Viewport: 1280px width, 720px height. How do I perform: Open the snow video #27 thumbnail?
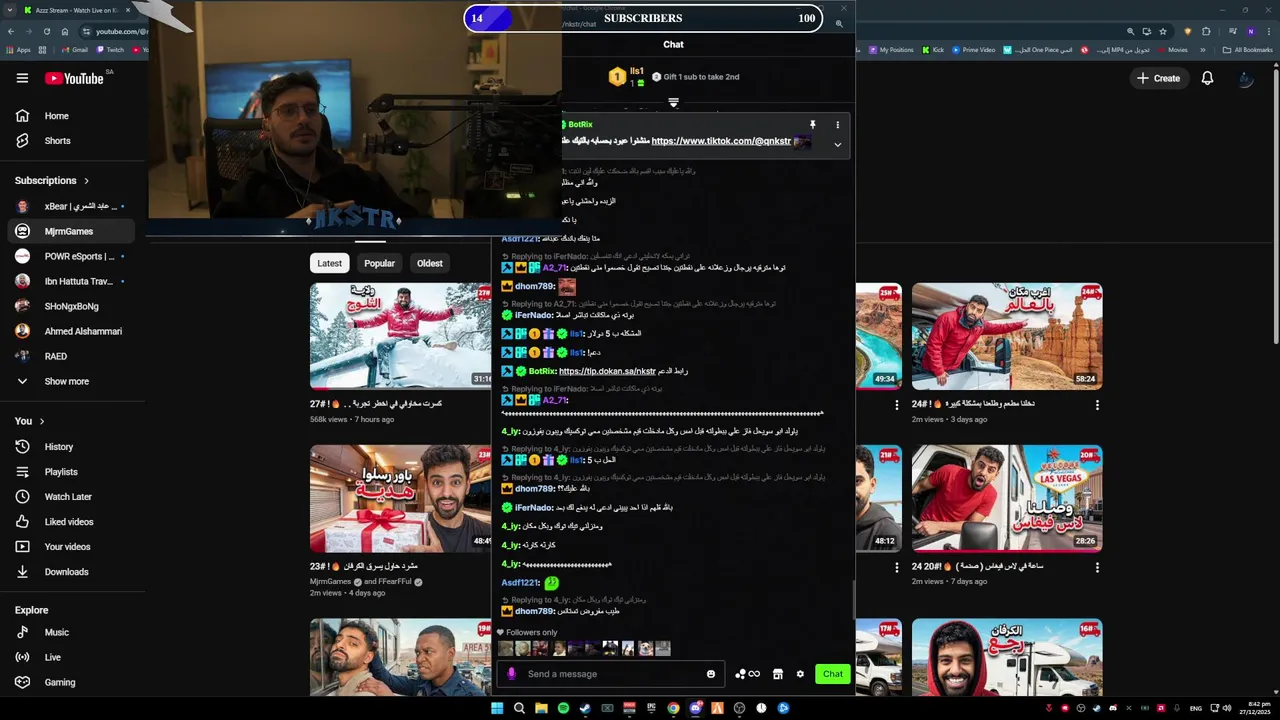(x=400, y=336)
